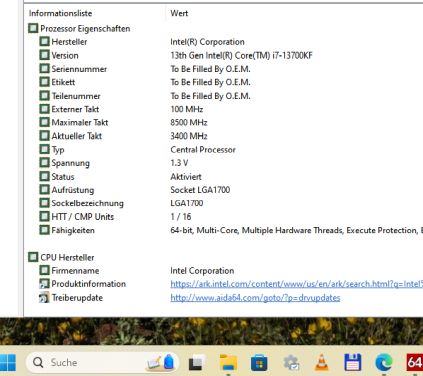Click the Wert column header
423x376 pixels.
point(179,13)
